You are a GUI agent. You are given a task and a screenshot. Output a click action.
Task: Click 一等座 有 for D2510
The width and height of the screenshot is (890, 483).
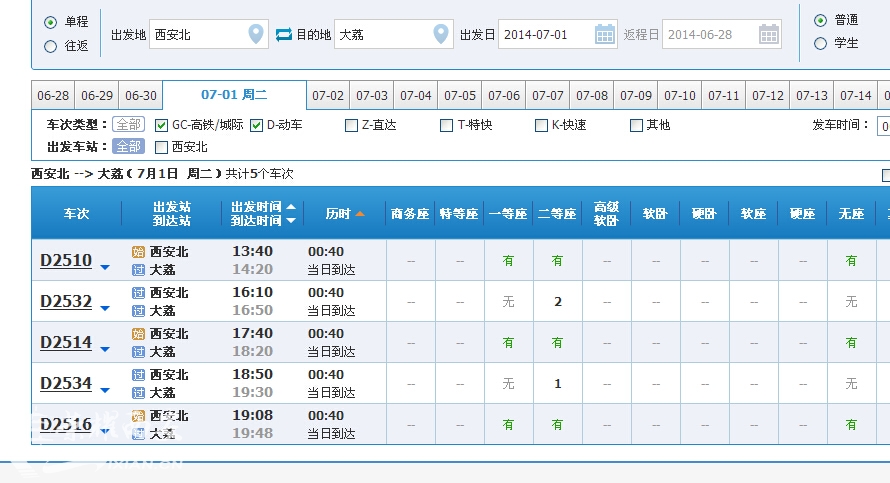pyautogui.click(x=508, y=261)
